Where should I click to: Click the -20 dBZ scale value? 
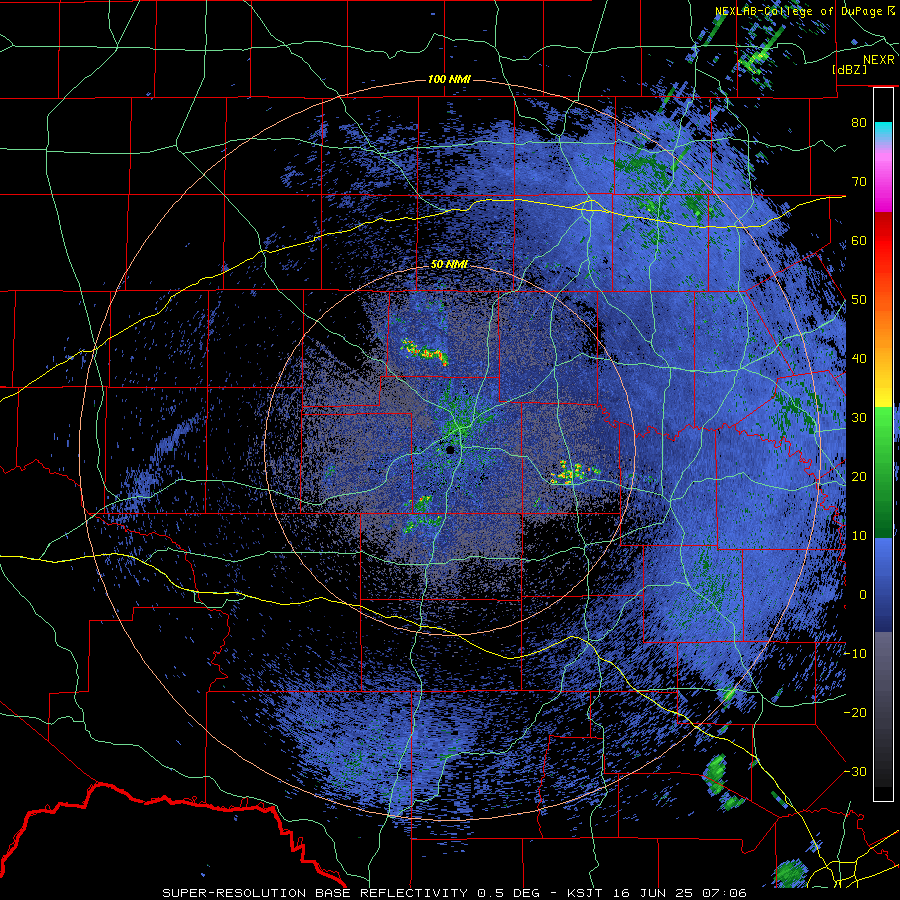point(855,713)
